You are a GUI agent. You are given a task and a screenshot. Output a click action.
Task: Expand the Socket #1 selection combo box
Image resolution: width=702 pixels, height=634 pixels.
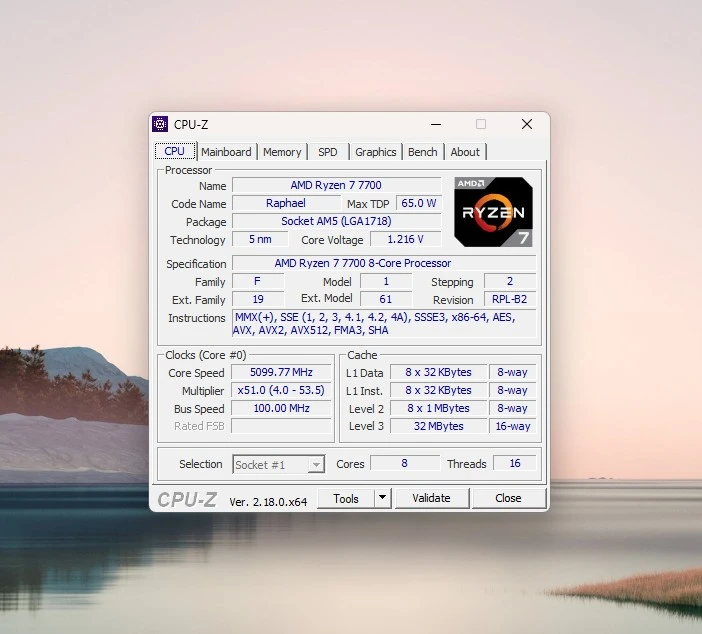(278, 464)
